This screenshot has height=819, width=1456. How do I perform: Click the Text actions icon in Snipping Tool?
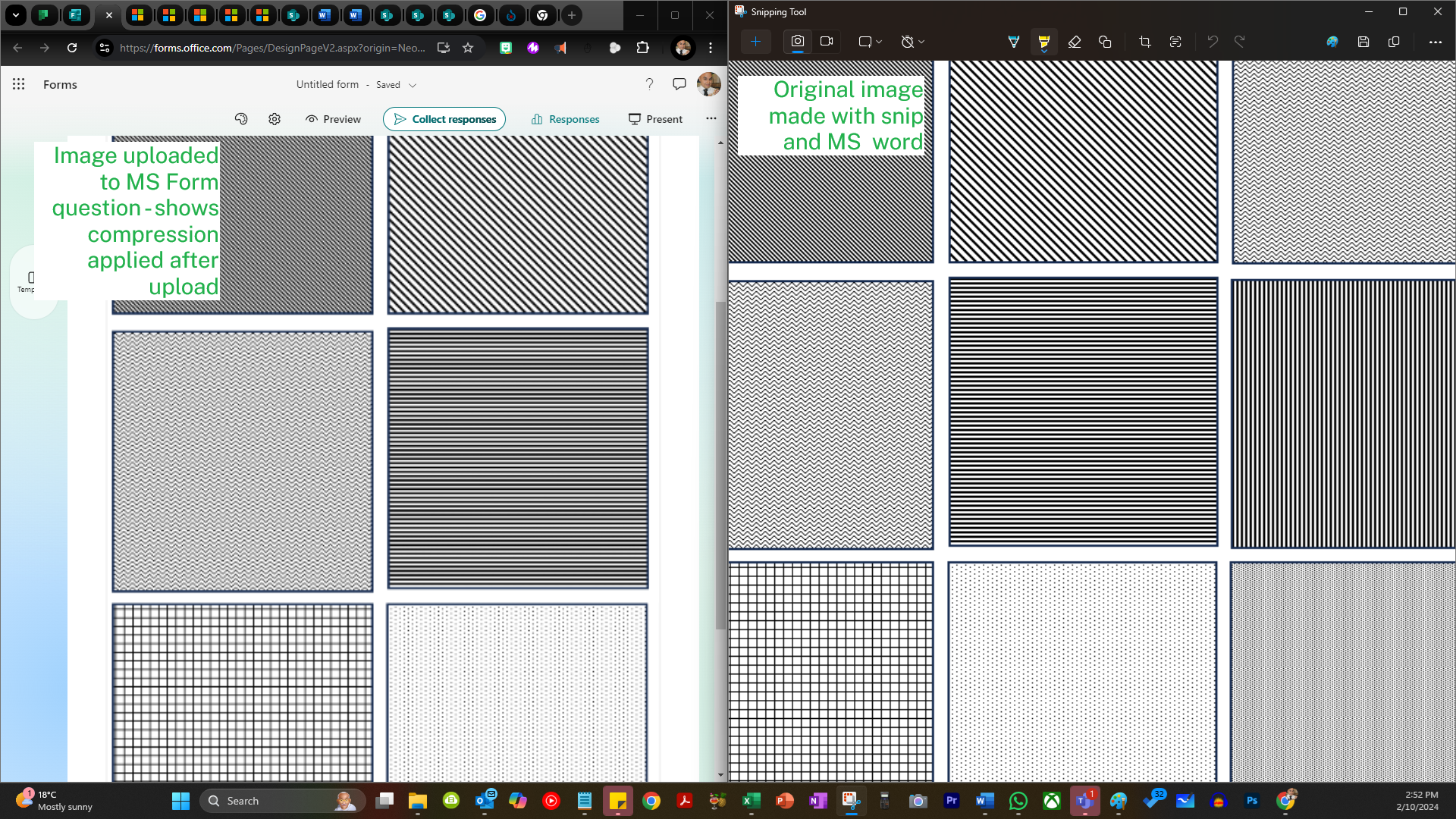coord(1175,42)
